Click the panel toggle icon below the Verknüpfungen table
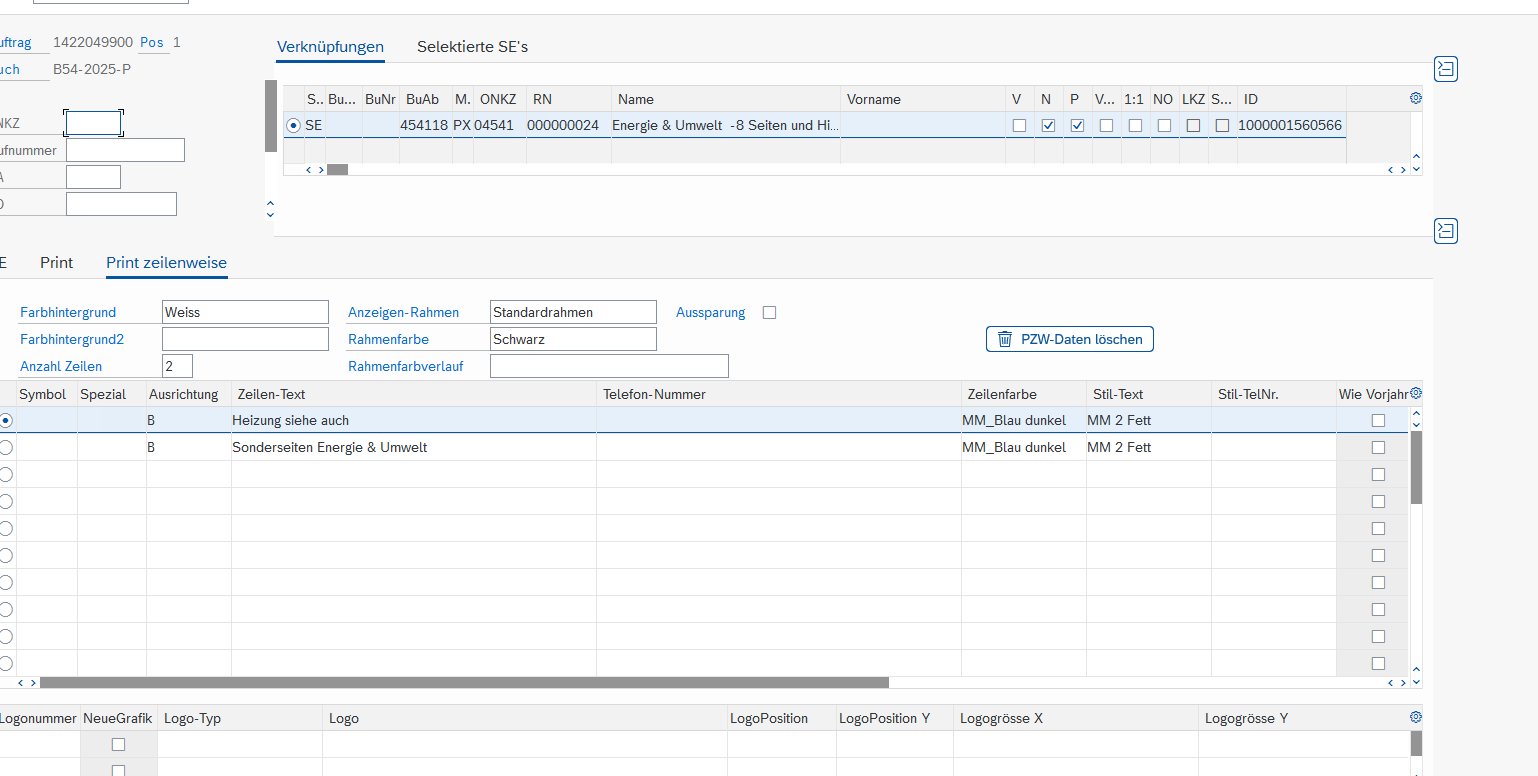The width and height of the screenshot is (1538, 776). [1446, 231]
